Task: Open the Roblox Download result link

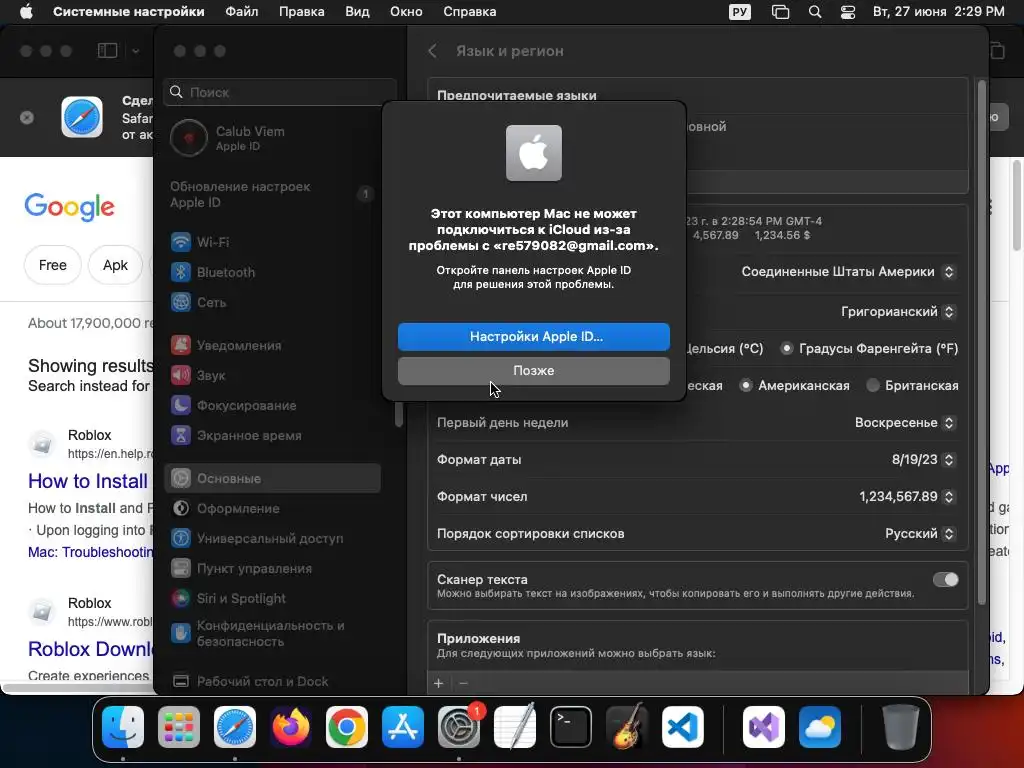Action: (90, 649)
